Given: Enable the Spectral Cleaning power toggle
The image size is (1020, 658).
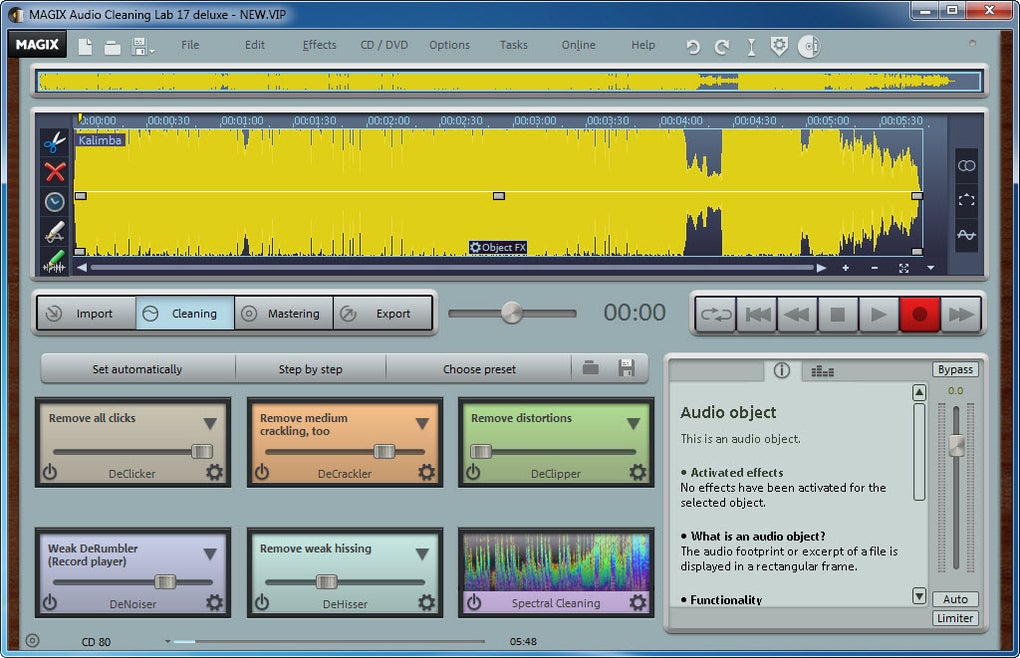Looking at the screenshot, I should 474,602.
